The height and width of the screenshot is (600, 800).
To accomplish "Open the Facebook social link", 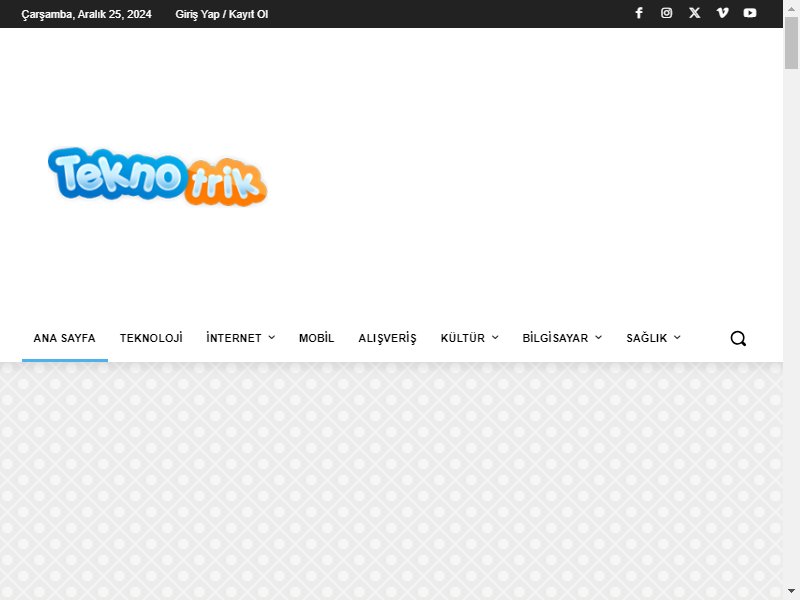I will pyautogui.click(x=639, y=13).
